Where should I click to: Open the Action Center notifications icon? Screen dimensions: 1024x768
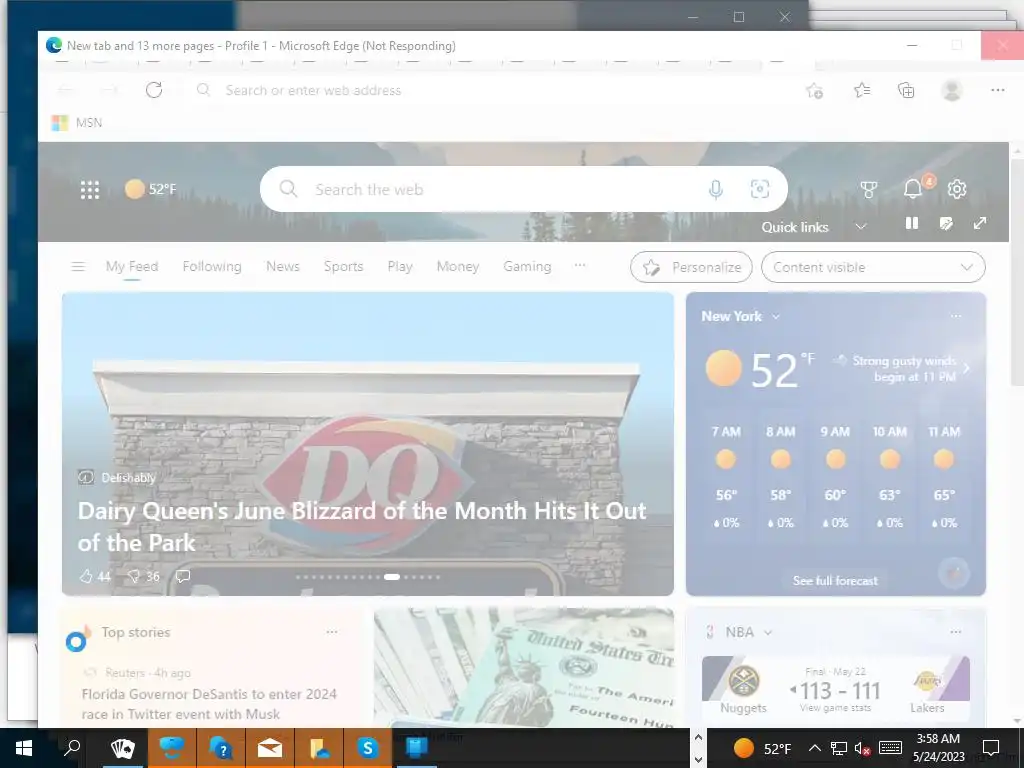991,748
